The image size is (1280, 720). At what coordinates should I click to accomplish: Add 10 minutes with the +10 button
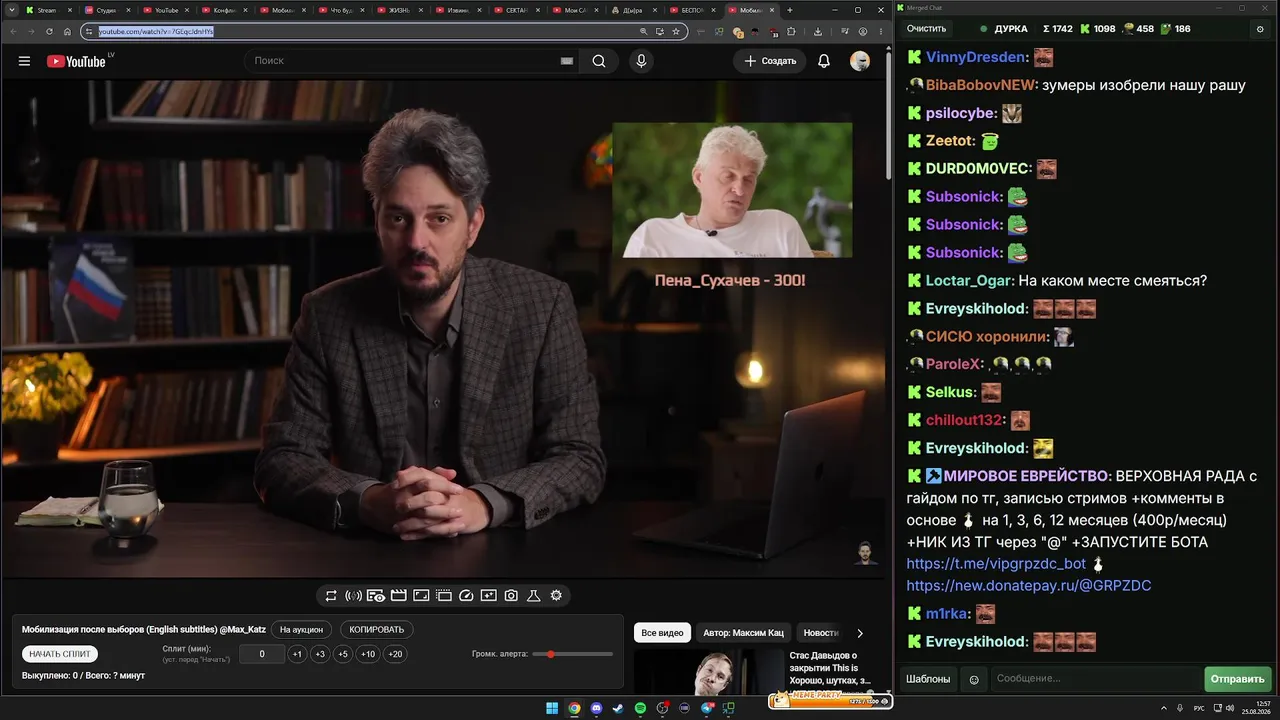pos(368,654)
